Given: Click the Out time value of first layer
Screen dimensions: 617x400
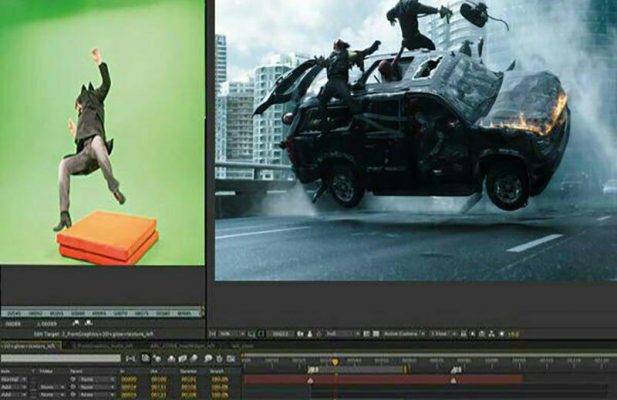Looking at the screenshot, I should pyautogui.click(x=158, y=380).
